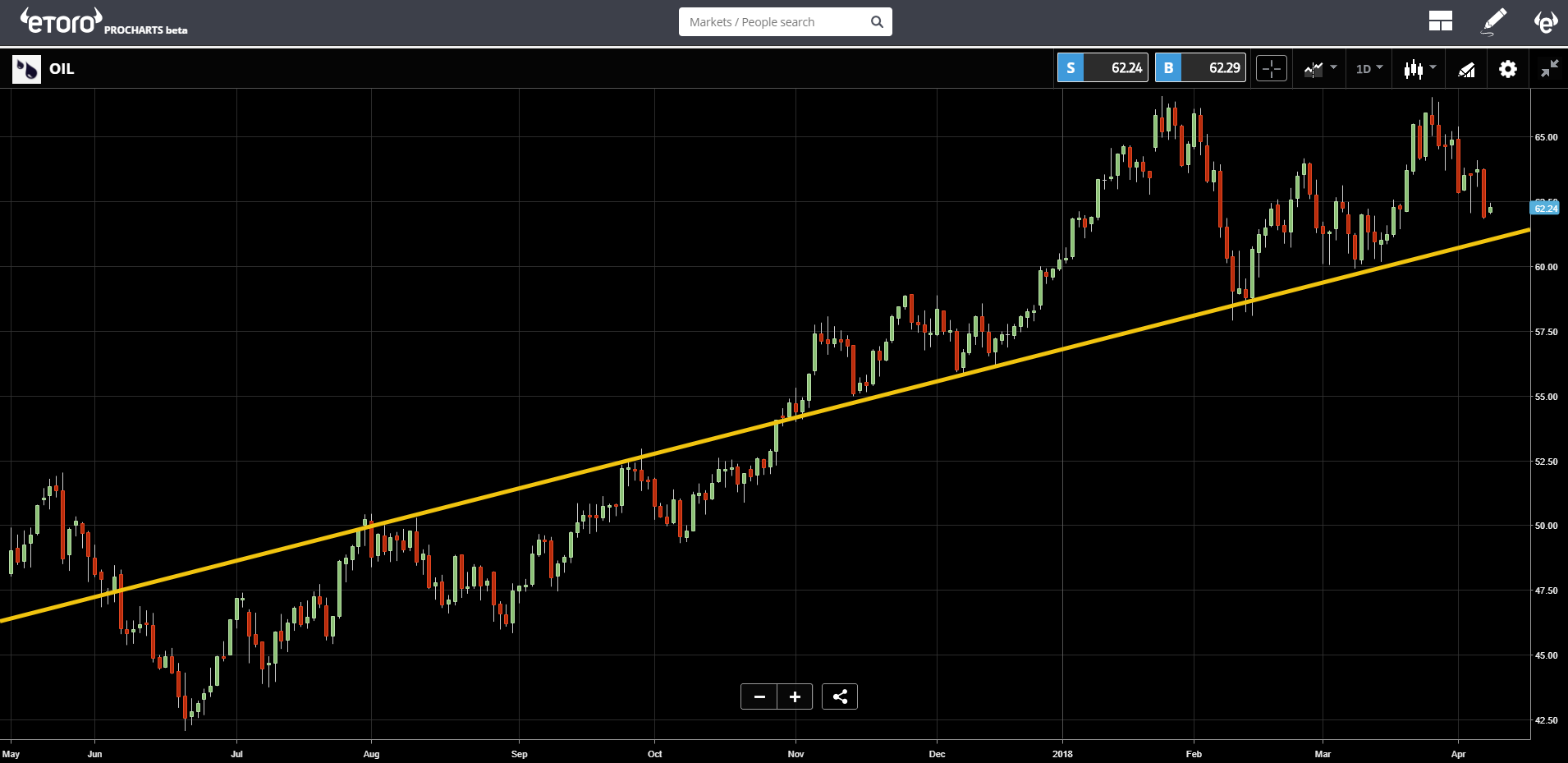
Task: Click the 65.00 price axis label
Action: 1546,137
